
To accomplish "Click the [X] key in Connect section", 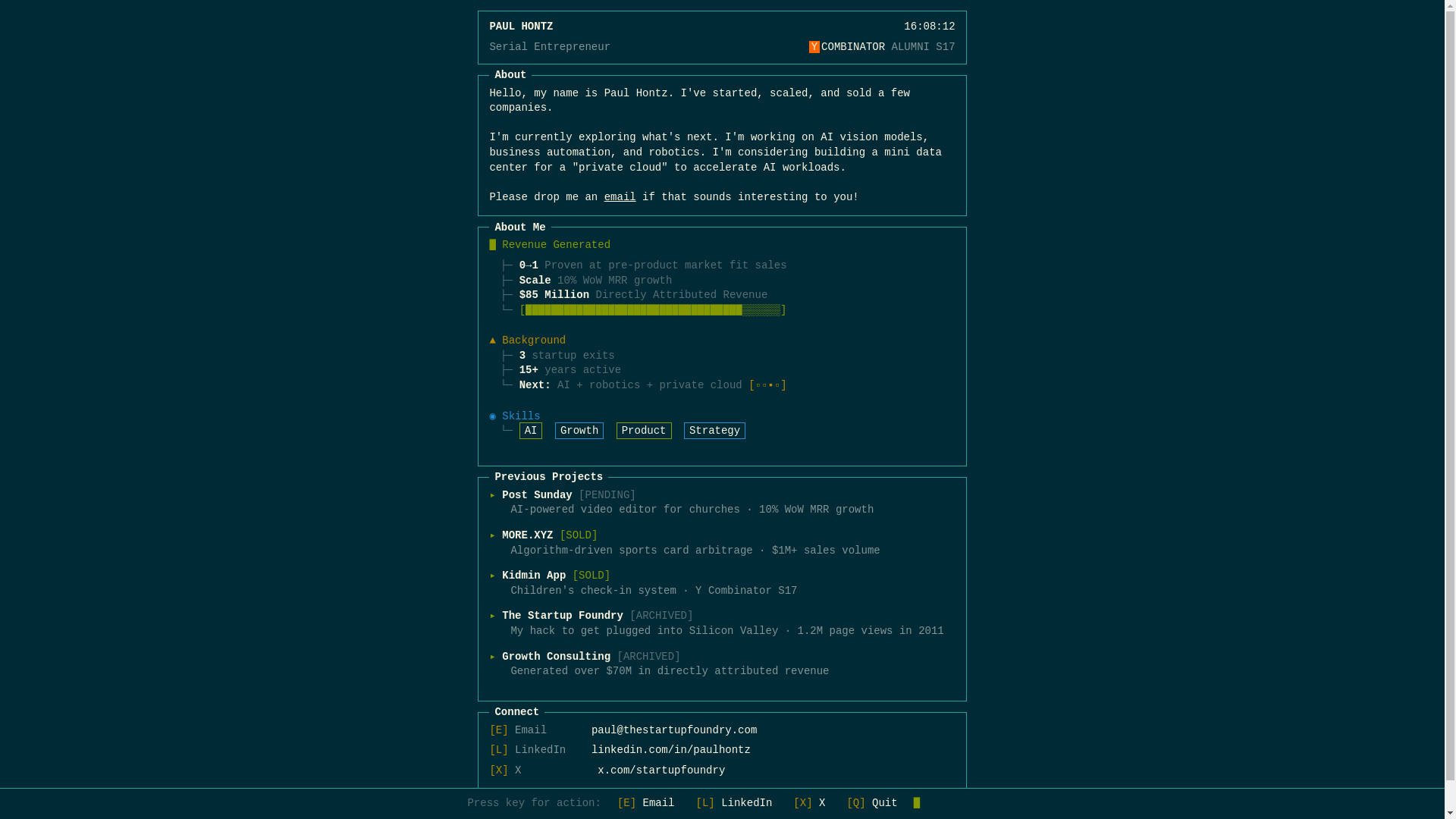I will point(499,770).
